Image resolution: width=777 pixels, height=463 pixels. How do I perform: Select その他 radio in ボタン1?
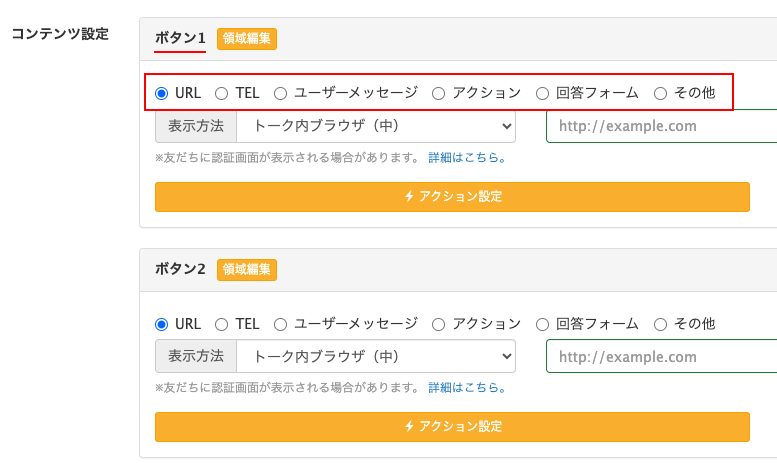click(660, 93)
